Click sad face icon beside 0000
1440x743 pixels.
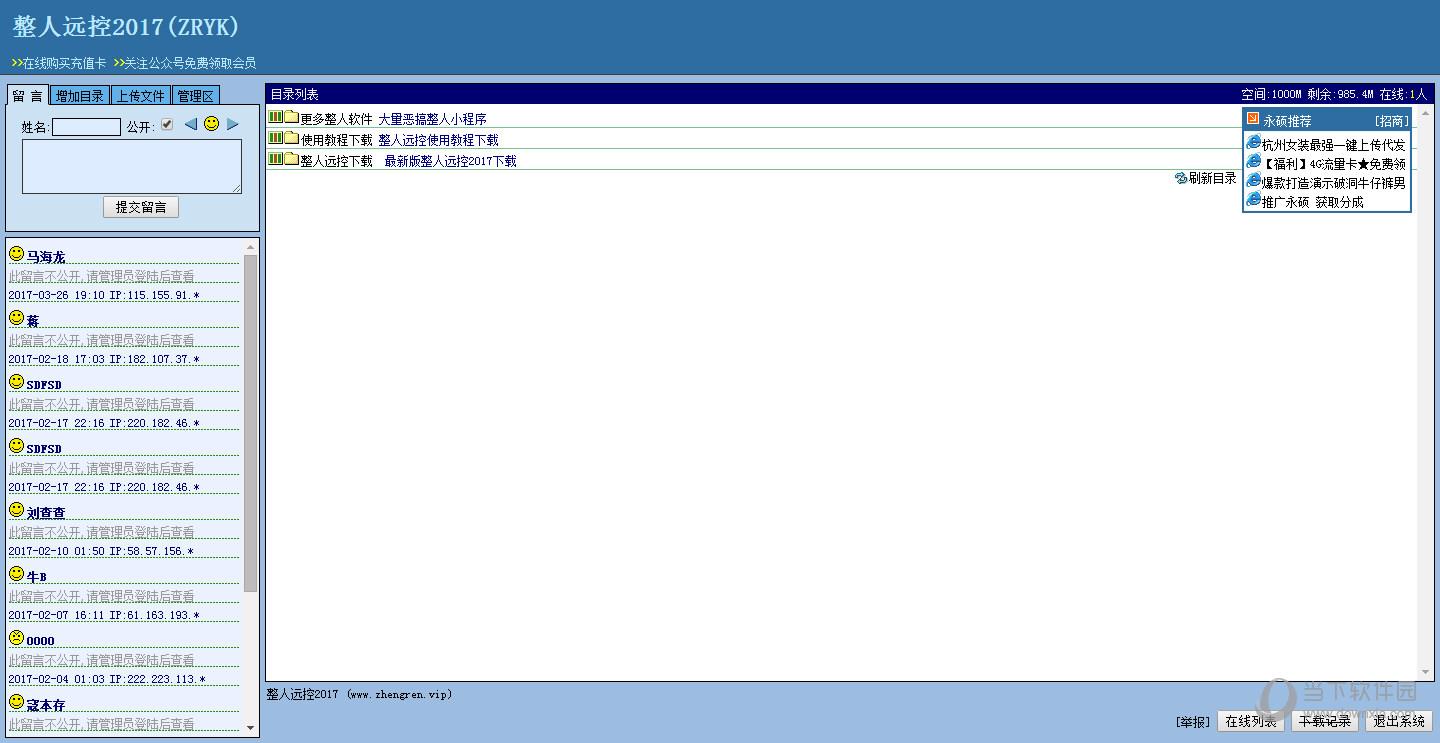point(16,638)
